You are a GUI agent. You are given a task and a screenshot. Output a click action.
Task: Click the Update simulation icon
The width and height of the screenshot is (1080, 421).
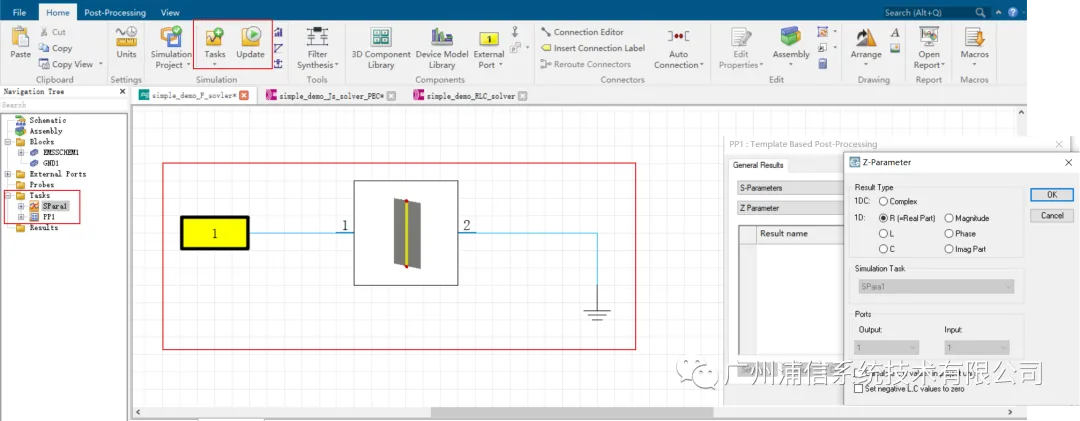click(x=250, y=43)
